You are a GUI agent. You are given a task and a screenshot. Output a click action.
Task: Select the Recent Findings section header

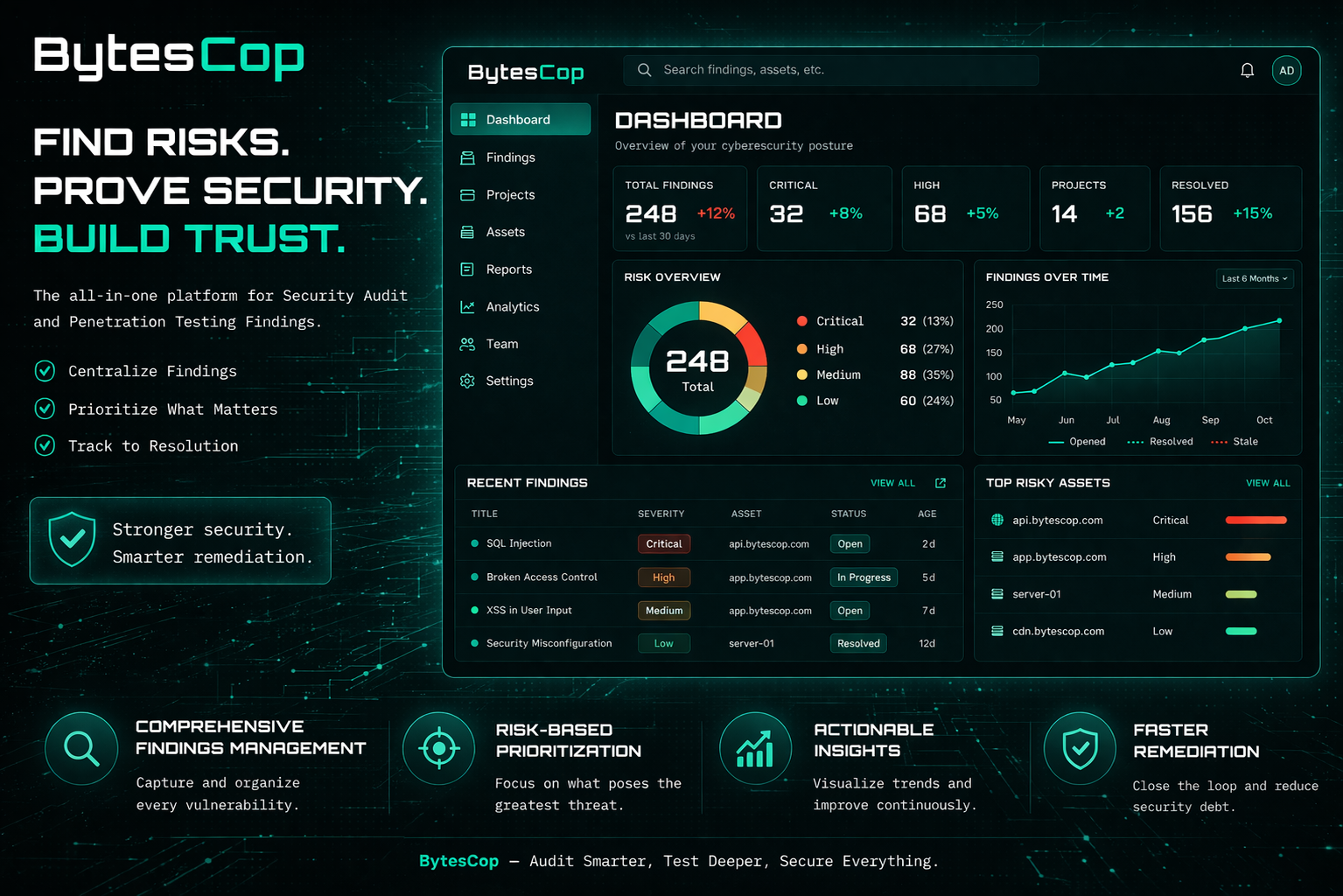pos(528,482)
